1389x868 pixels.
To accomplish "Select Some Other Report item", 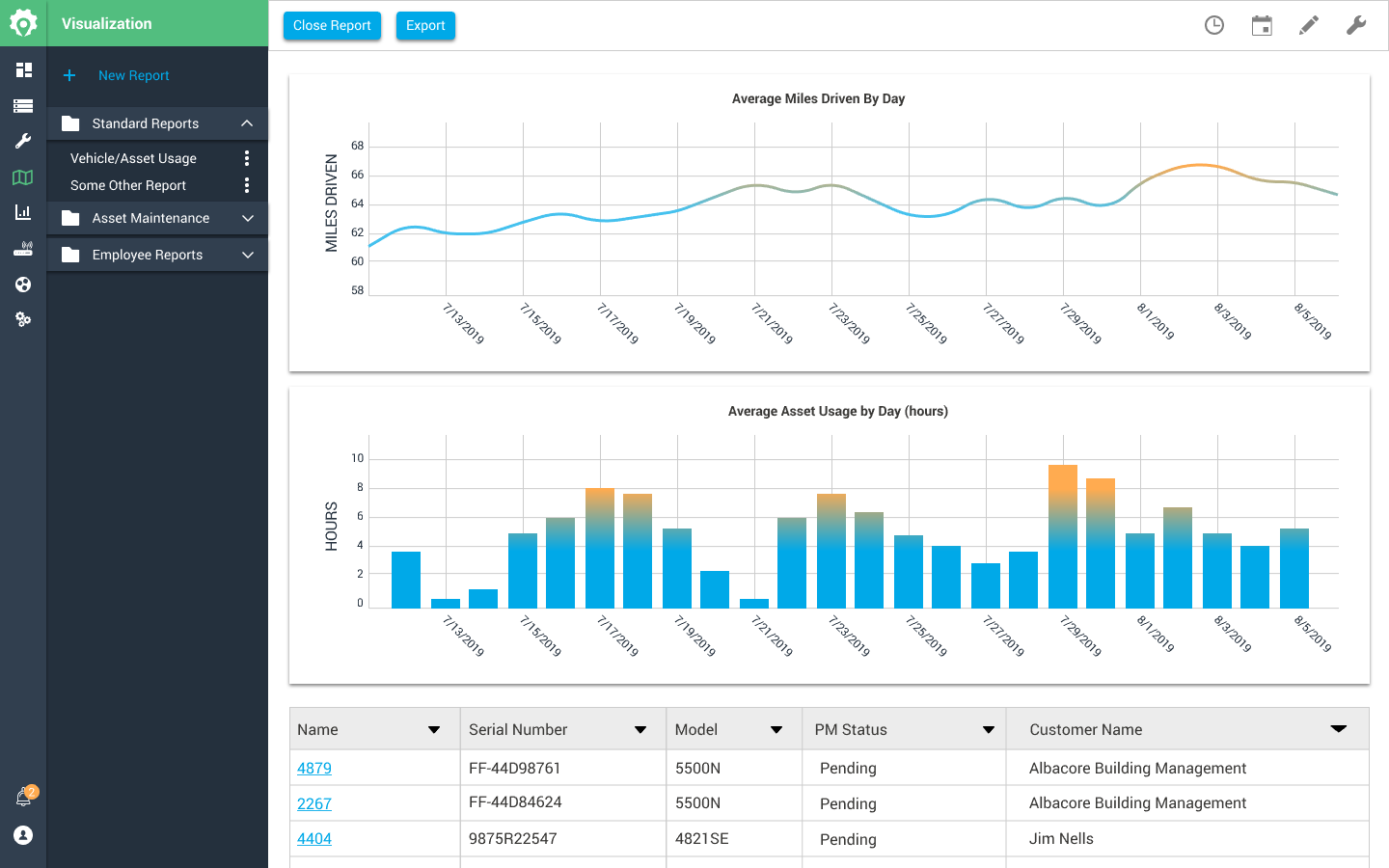I will click(x=128, y=185).
